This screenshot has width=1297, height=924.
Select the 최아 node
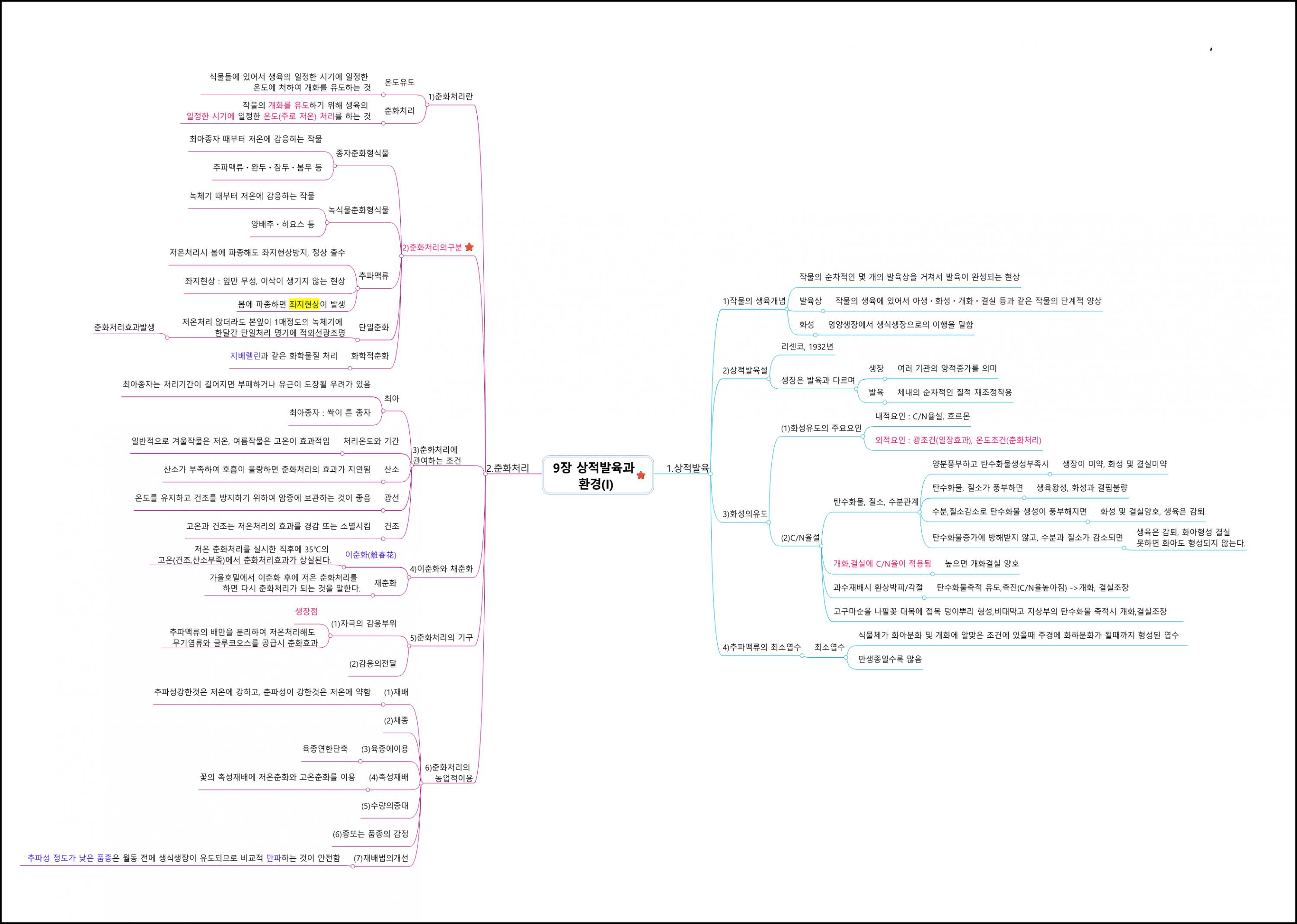(391, 398)
